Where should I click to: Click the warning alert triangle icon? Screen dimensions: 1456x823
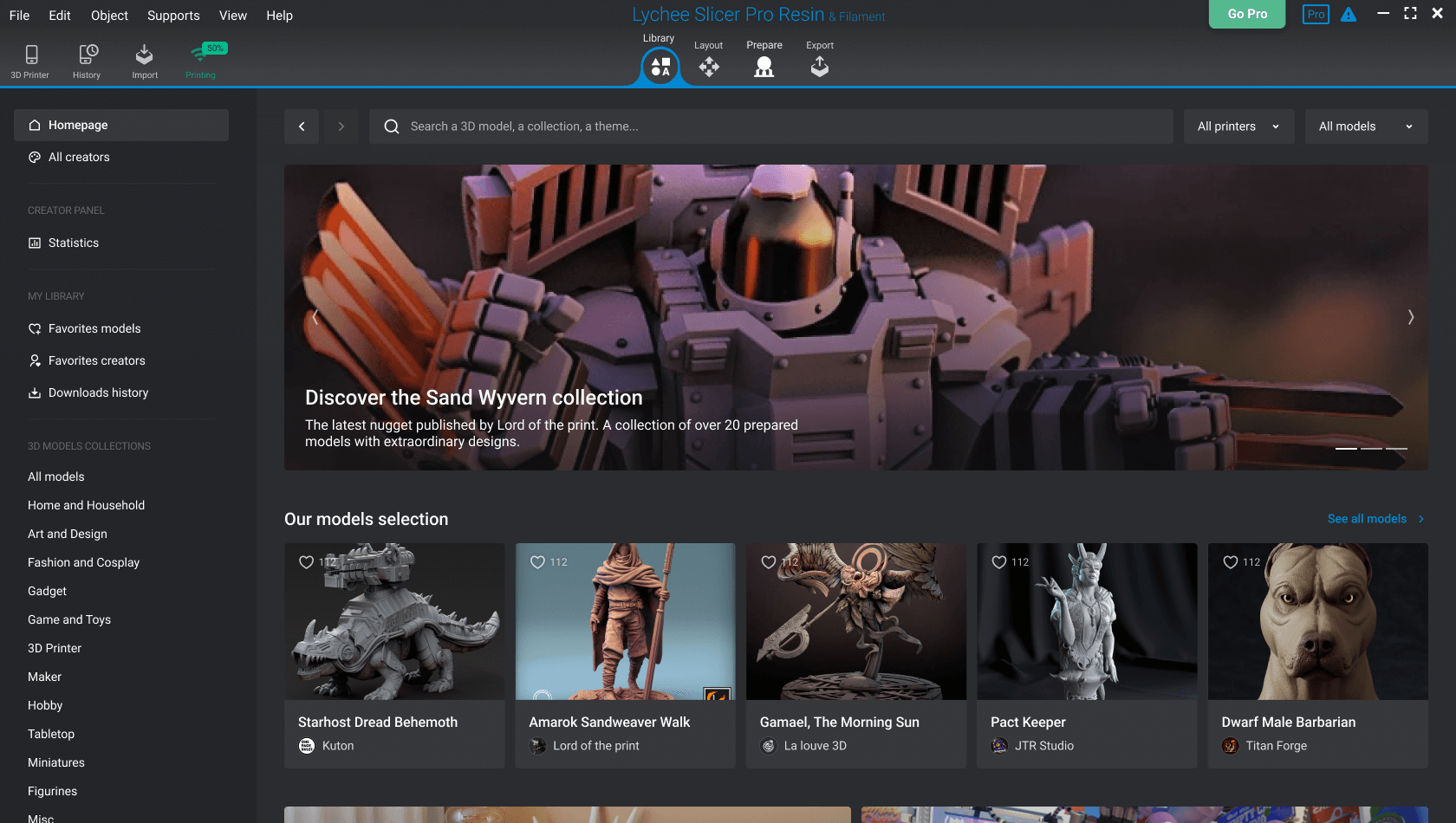(x=1349, y=14)
